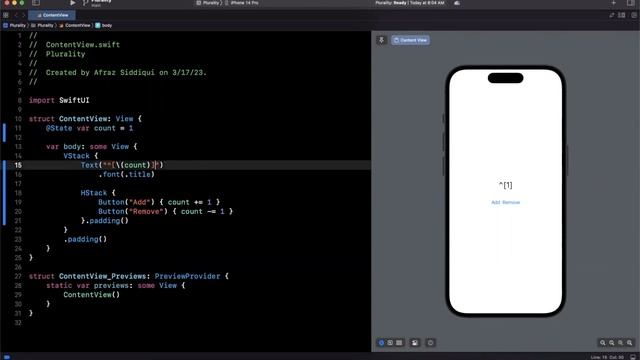
Task: Click the Button("Add") code line
Action: (x=159, y=202)
